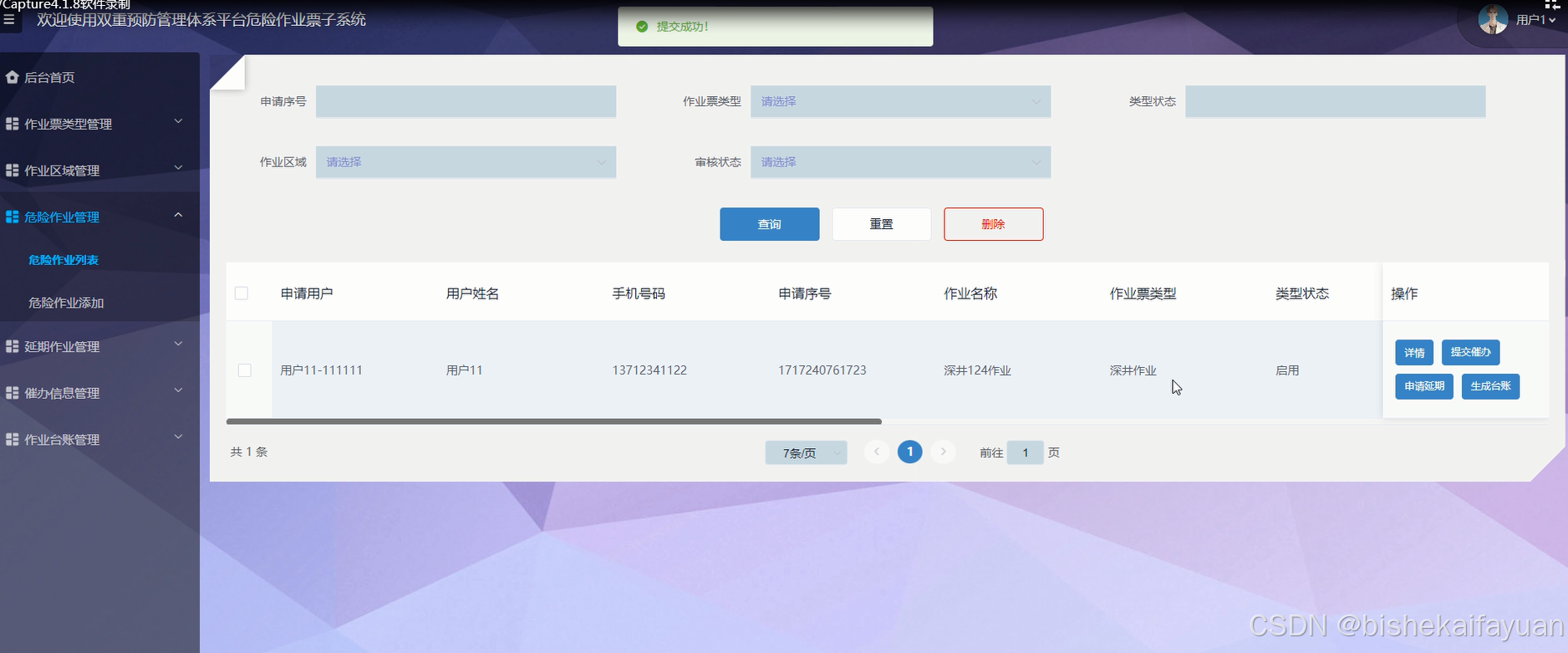The height and width of the screenshot is (653, 1568).
Task: Click the 手机号码 column header
Action: (639, 293)
